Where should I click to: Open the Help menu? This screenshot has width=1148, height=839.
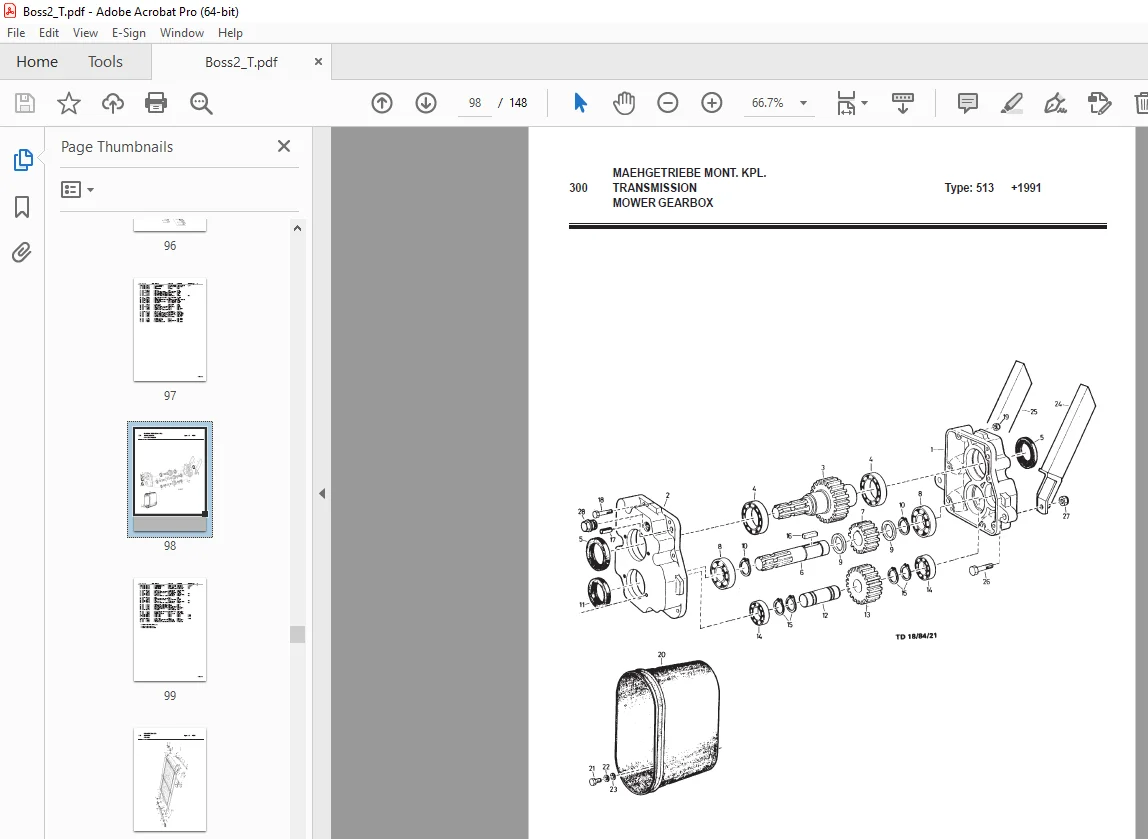click(230, 33)
